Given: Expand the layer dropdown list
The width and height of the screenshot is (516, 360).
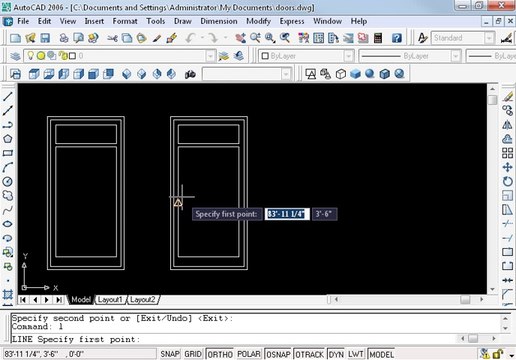Looking at the screenshot, I should pos(210,56).
